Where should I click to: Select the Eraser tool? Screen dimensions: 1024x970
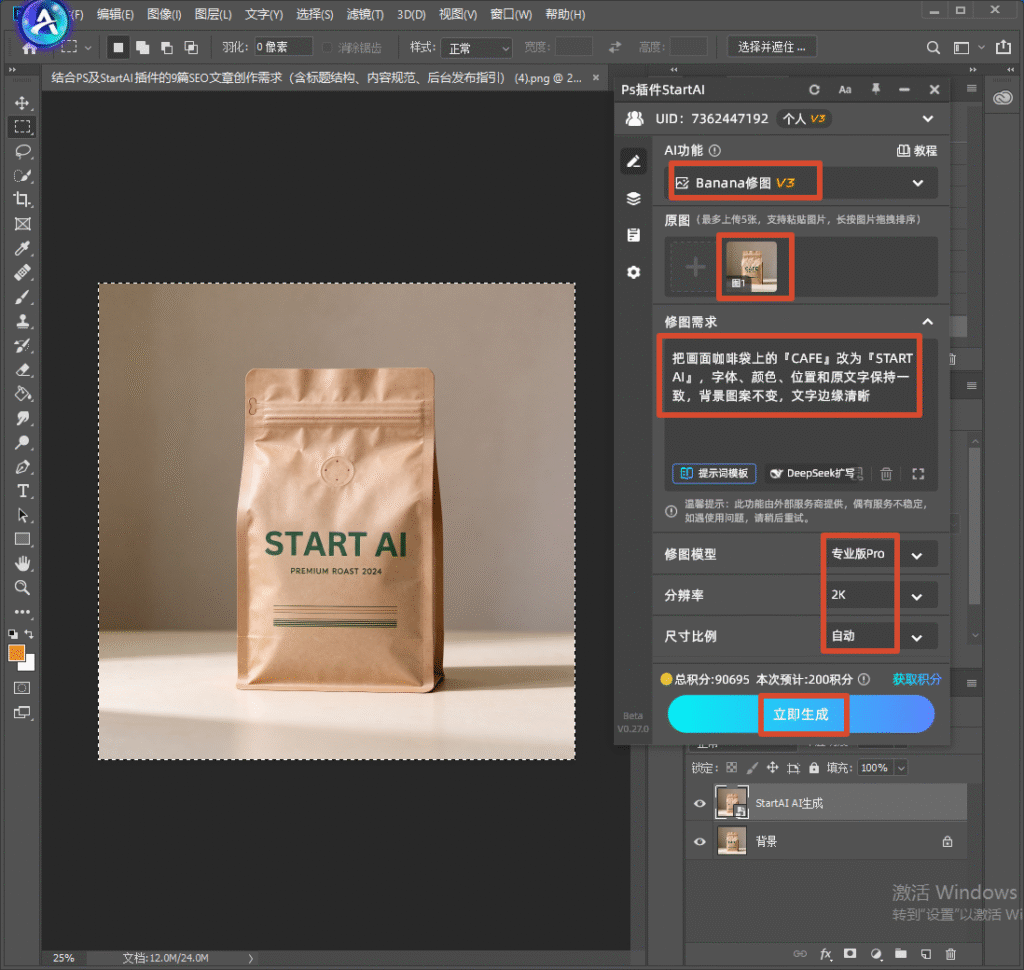point(22,370)
